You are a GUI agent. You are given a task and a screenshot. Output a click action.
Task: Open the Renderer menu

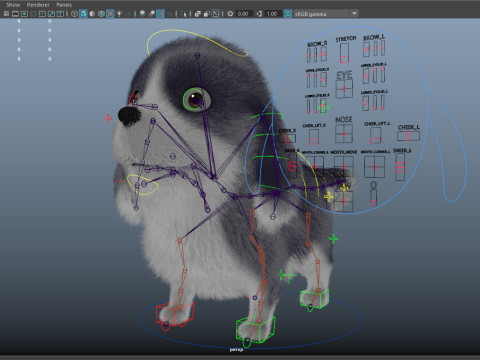point(38,5)
